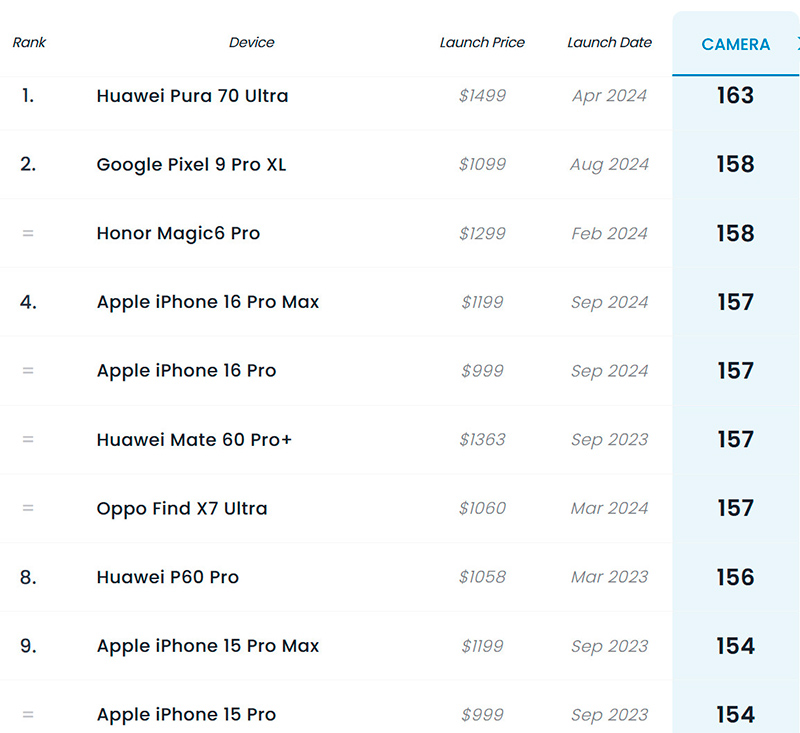The image size is (800, 733).
Task: Open Apple iPhone 15 Pro Max page
Action: click(x=208, y=646)
